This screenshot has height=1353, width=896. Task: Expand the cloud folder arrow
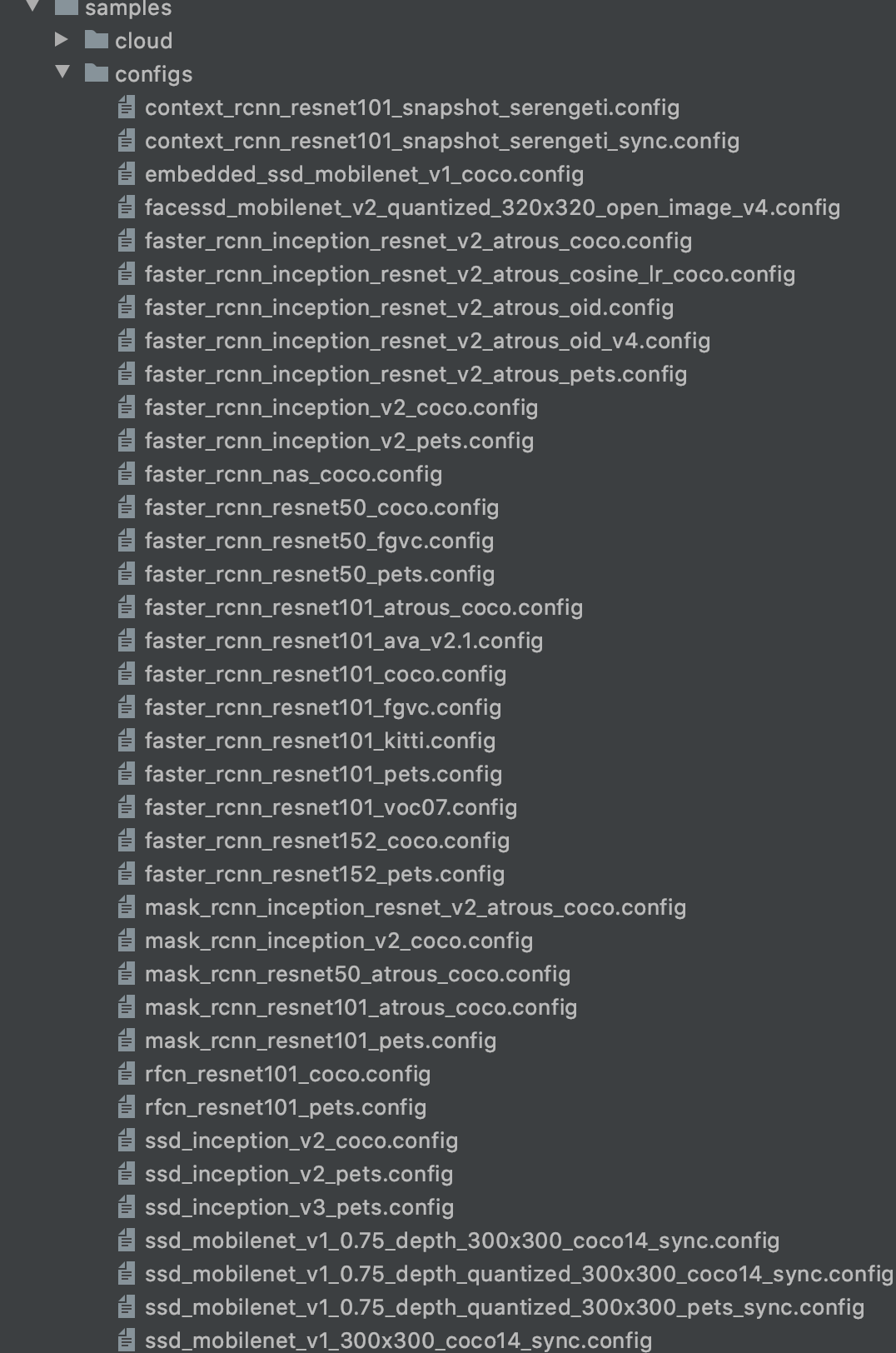click(x=61, y=39)
